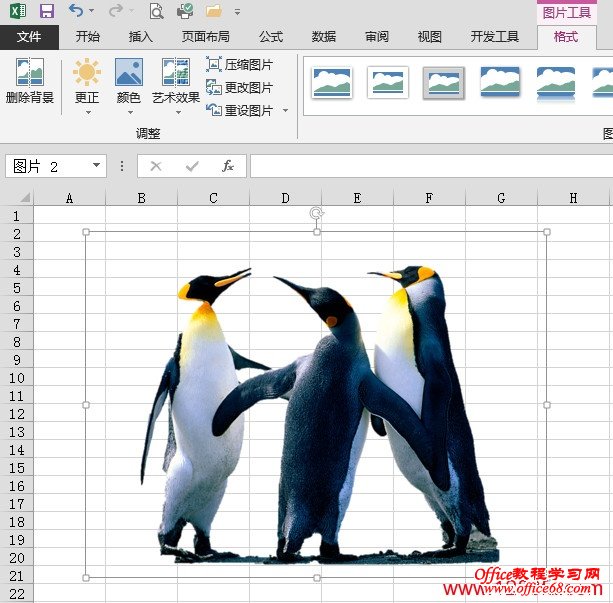
Task: Click the print preview icon in quick access toolbar
Action: [156, 11]
